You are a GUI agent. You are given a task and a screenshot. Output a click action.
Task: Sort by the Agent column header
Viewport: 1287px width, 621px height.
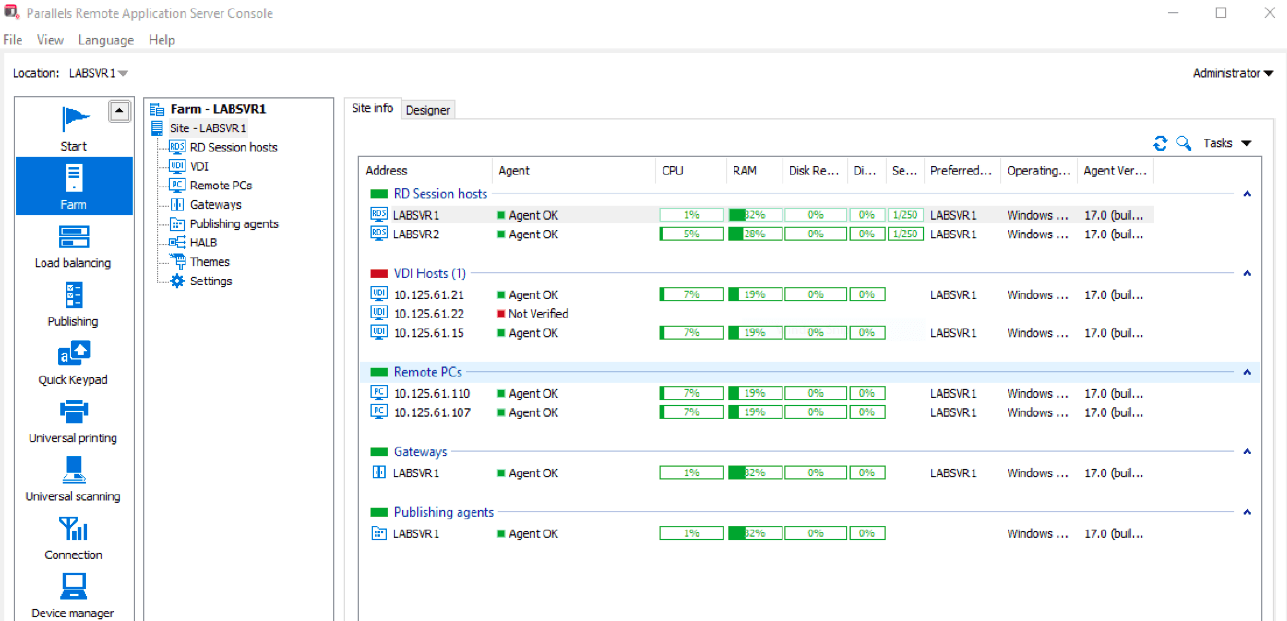pyautogui.click(x=574, y=171)
